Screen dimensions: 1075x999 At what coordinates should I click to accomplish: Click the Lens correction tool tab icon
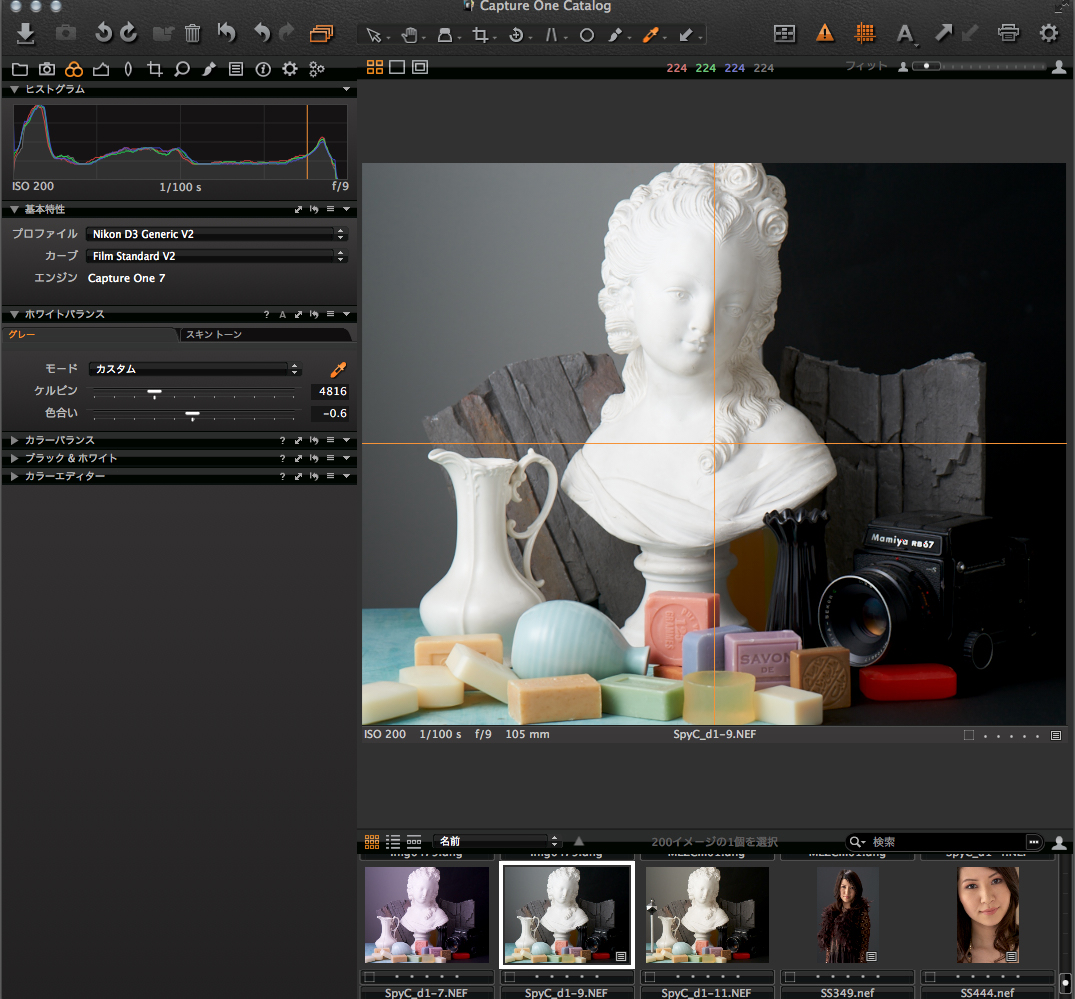pos(127,69)
